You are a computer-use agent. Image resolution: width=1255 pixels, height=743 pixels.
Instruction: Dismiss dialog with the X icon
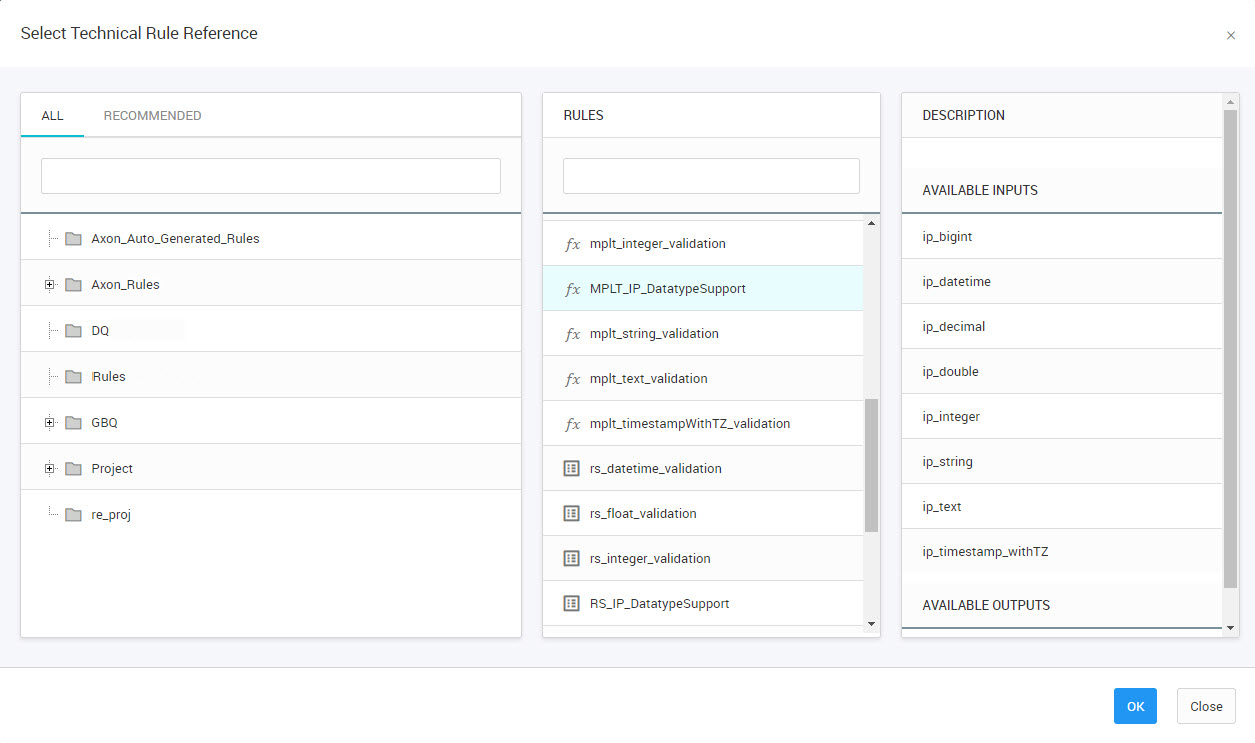(1231, 35)
